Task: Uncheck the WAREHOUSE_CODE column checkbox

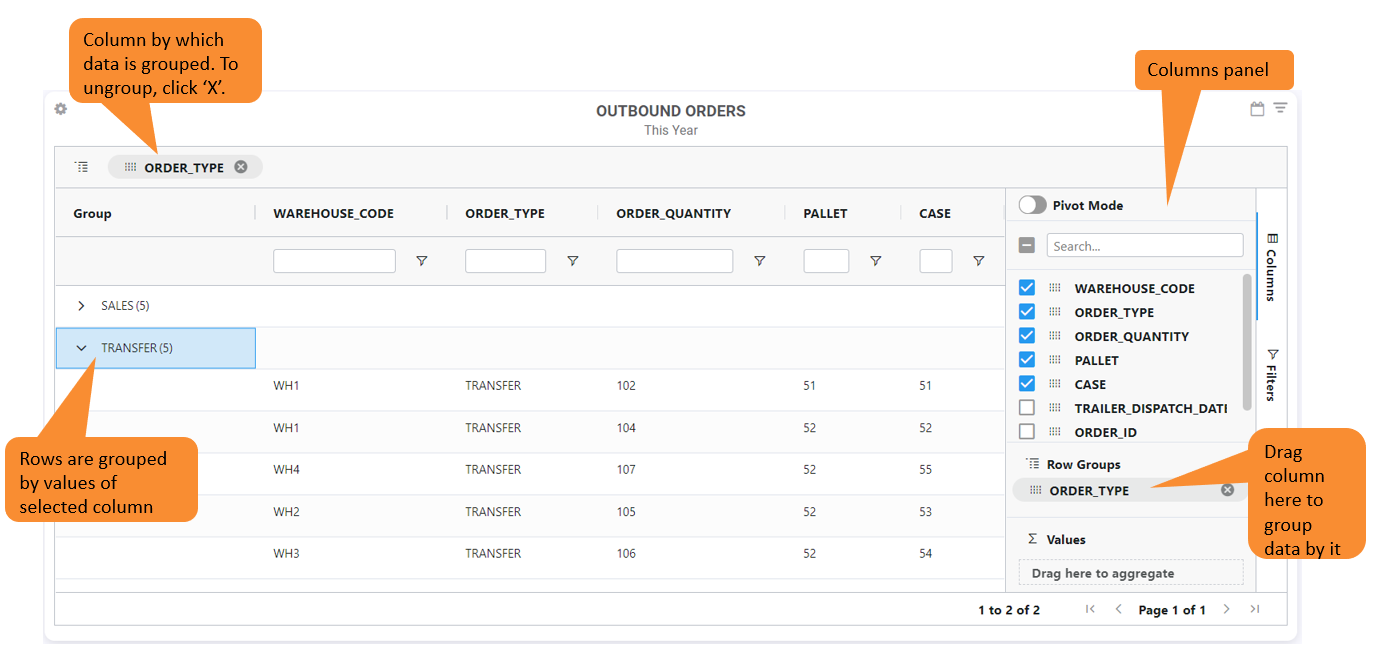Action: [x=1027, y=288]
